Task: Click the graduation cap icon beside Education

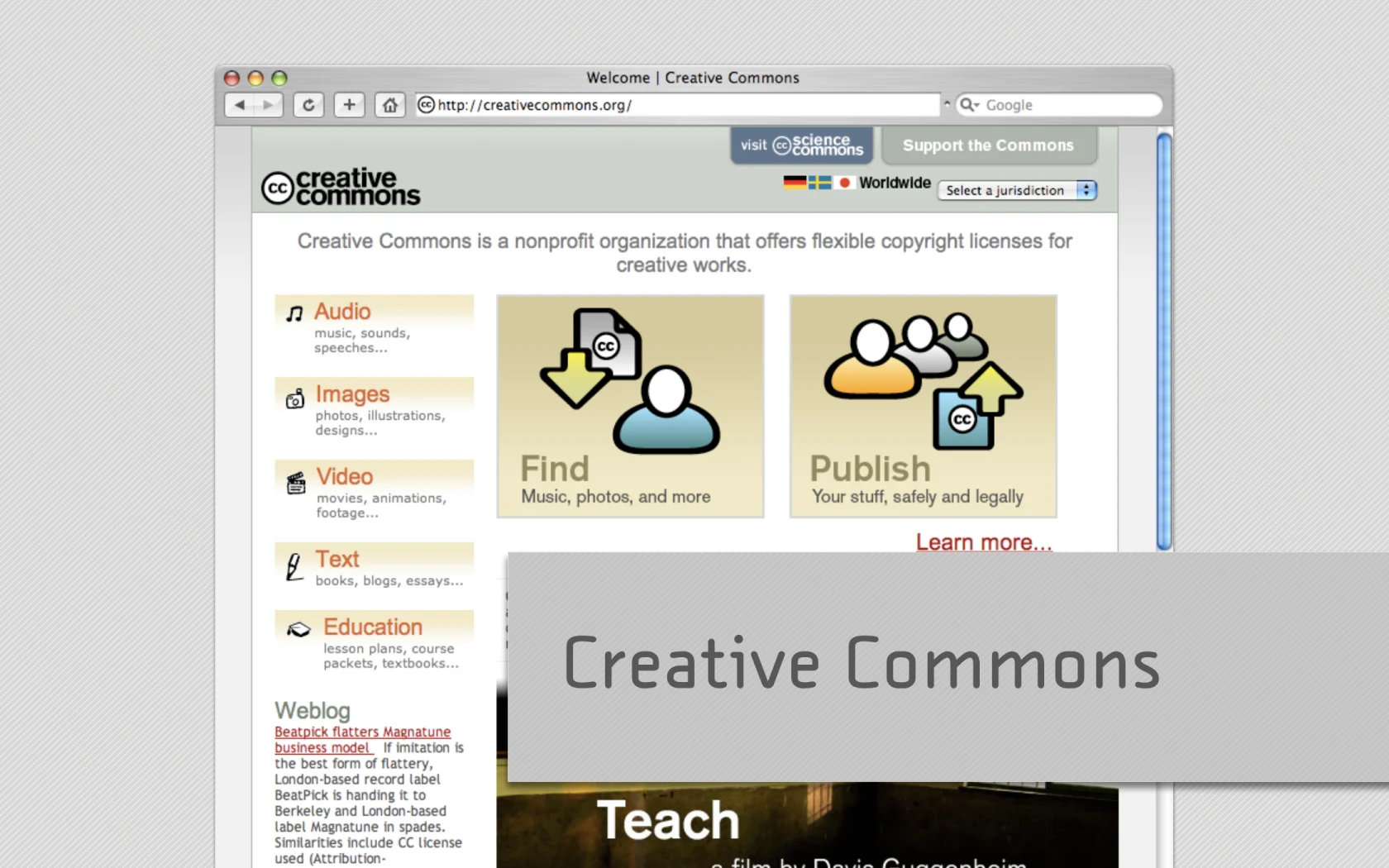Action: (x=298, y=630)
